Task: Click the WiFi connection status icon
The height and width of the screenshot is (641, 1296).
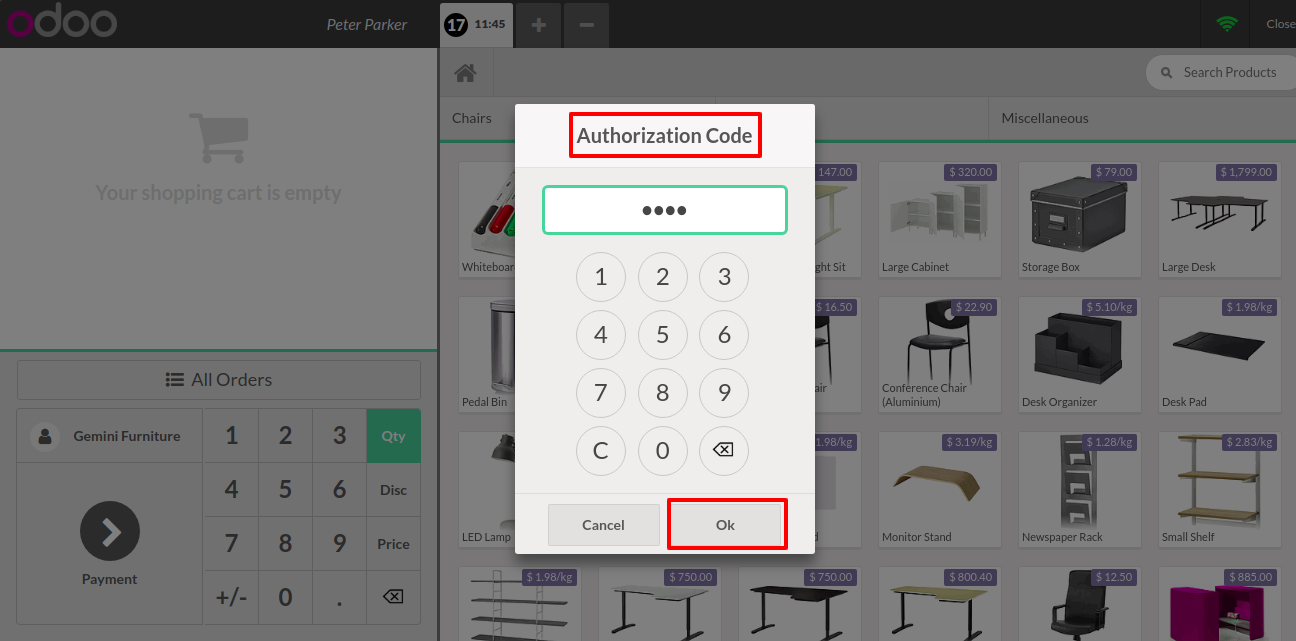Action: (x=1226, y=24)
